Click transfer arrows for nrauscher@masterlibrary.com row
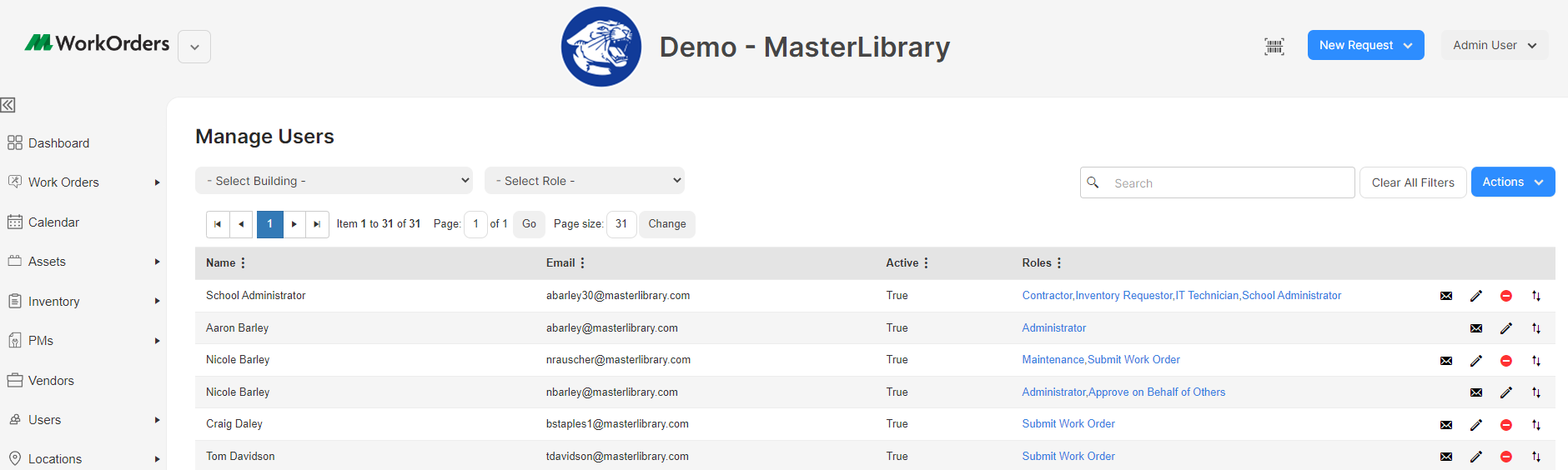The height and width of the screenshot is (470, 1568). [x=1536, y=361]
